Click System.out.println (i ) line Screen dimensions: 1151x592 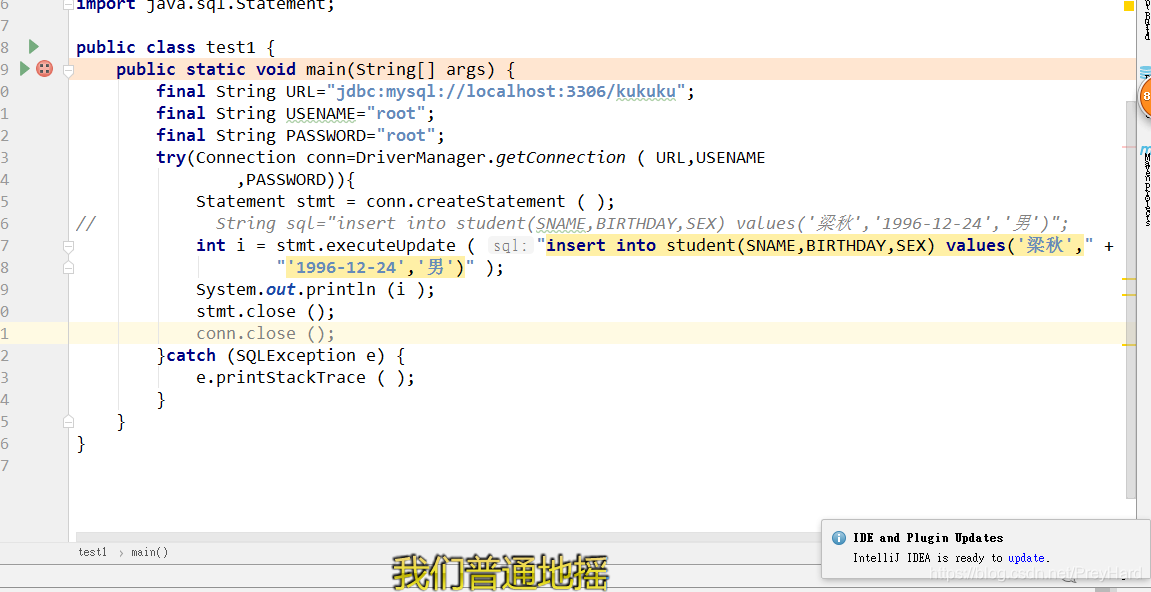point(316,289)
